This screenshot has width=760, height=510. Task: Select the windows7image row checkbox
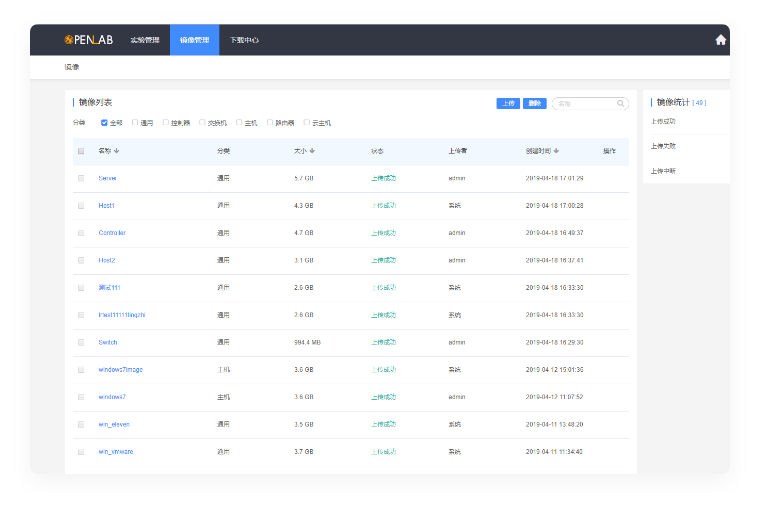point(81,369)
